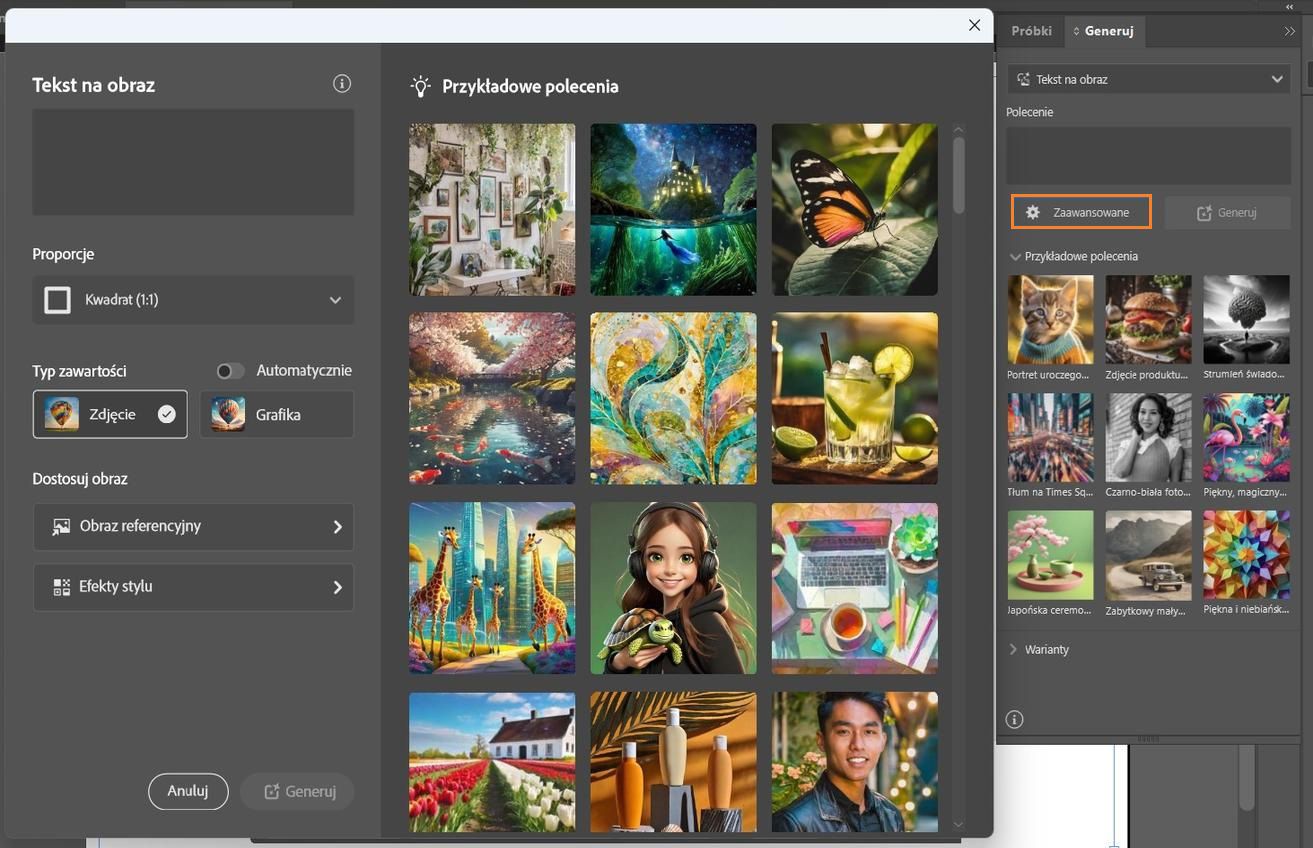
Task: Switch to the Próbki tab
Action: tap(1031, 31)
